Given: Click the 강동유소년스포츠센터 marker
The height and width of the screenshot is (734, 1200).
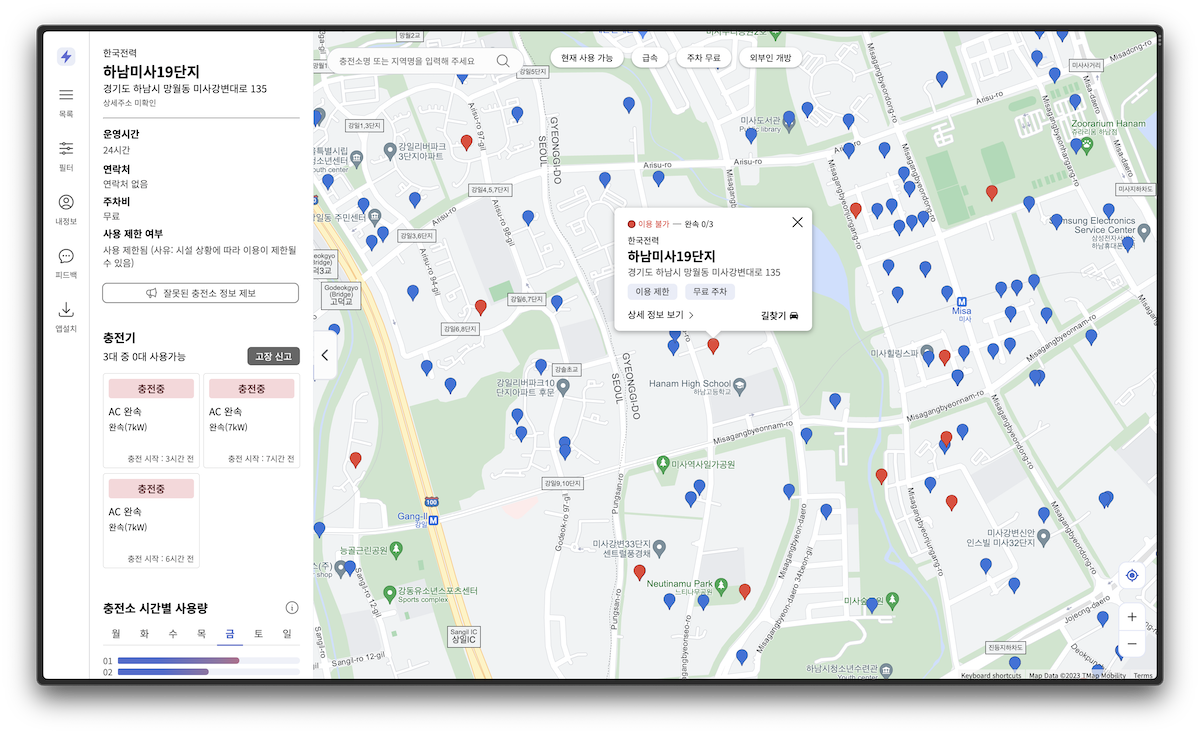Looking at the screenshot, I should point(390,592).
